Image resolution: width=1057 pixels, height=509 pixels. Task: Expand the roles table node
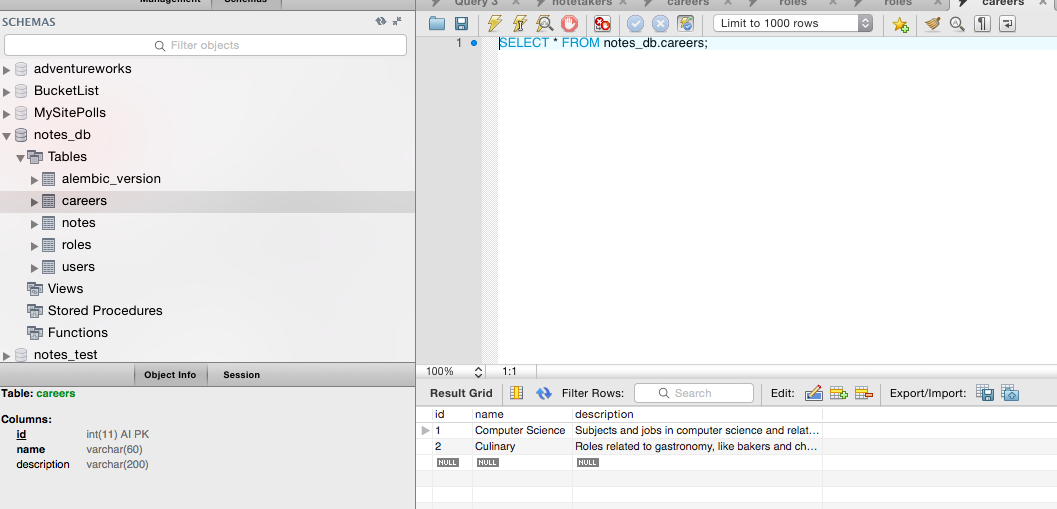pos(35,245)
